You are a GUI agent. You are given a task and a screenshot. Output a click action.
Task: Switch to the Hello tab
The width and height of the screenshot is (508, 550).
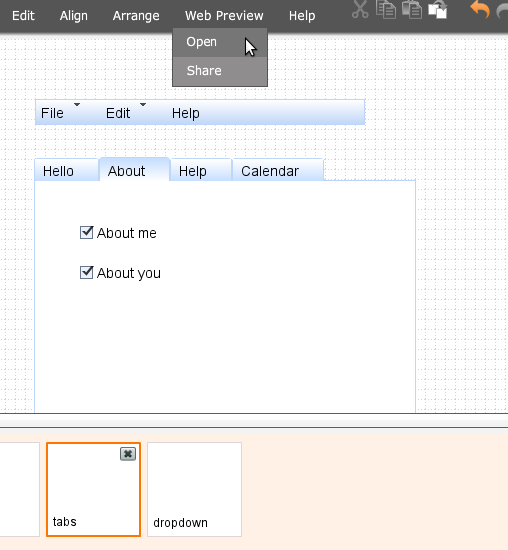[x=67, y=170]
